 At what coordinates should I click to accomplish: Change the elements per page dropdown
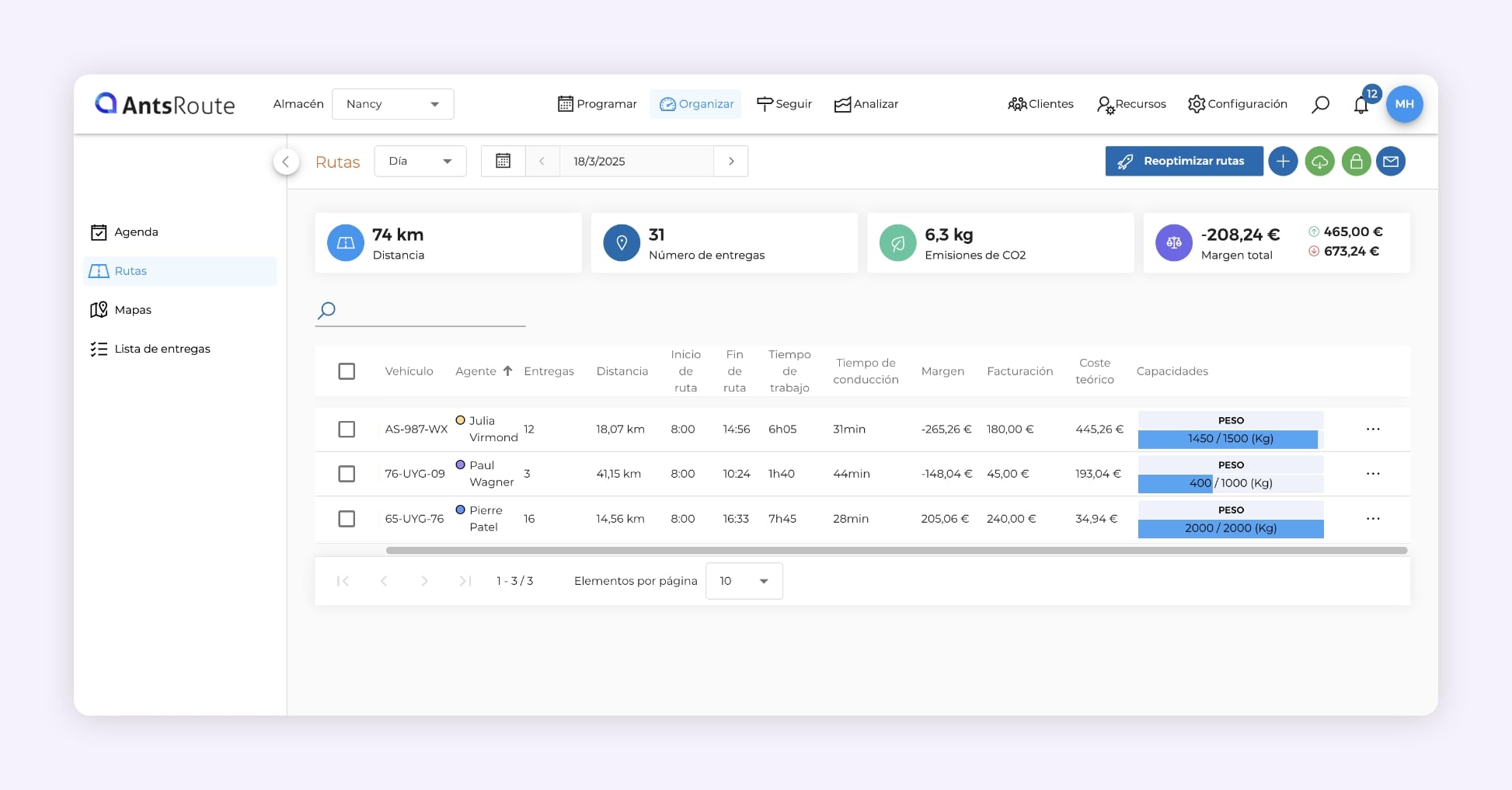pos(744,581)
